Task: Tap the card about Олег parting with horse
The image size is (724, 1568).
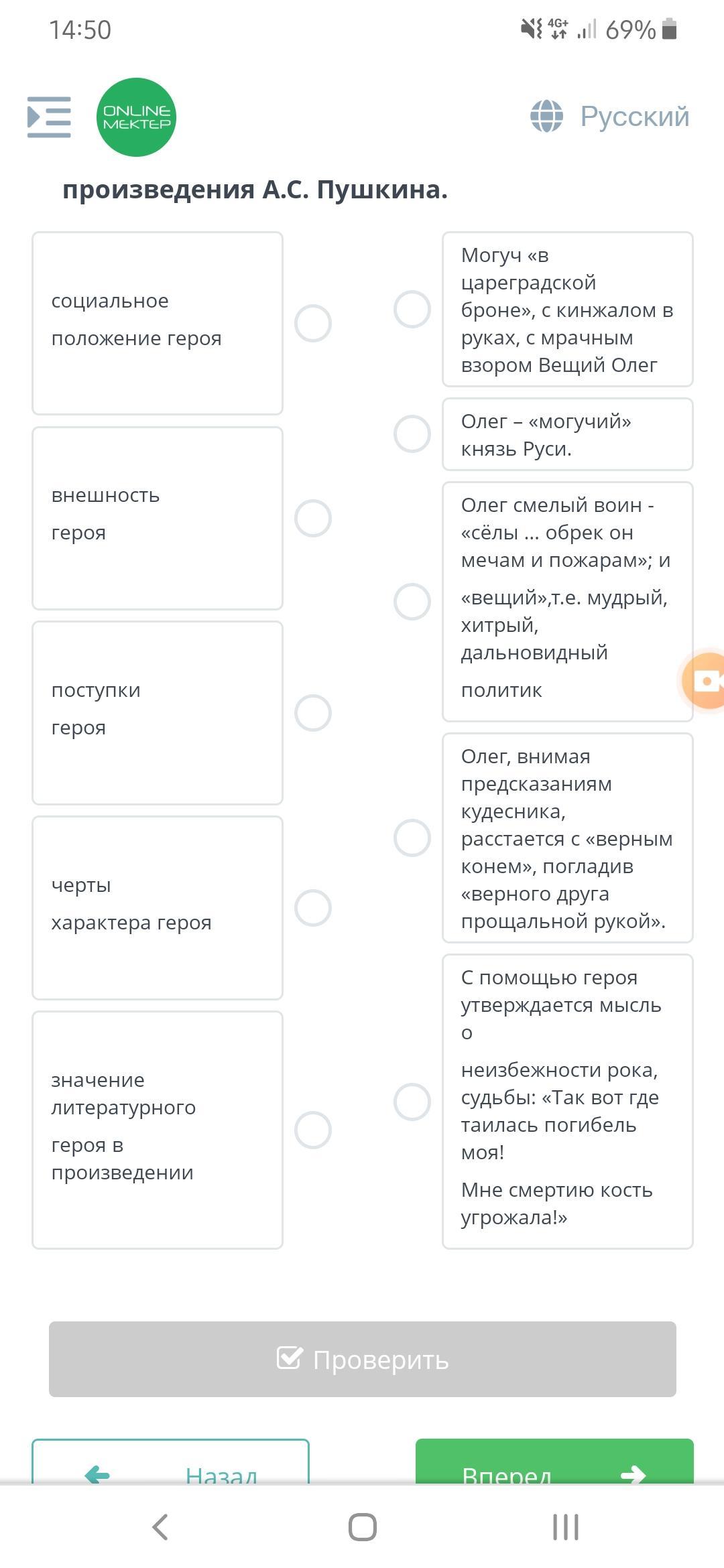Action: coord(567,838)
